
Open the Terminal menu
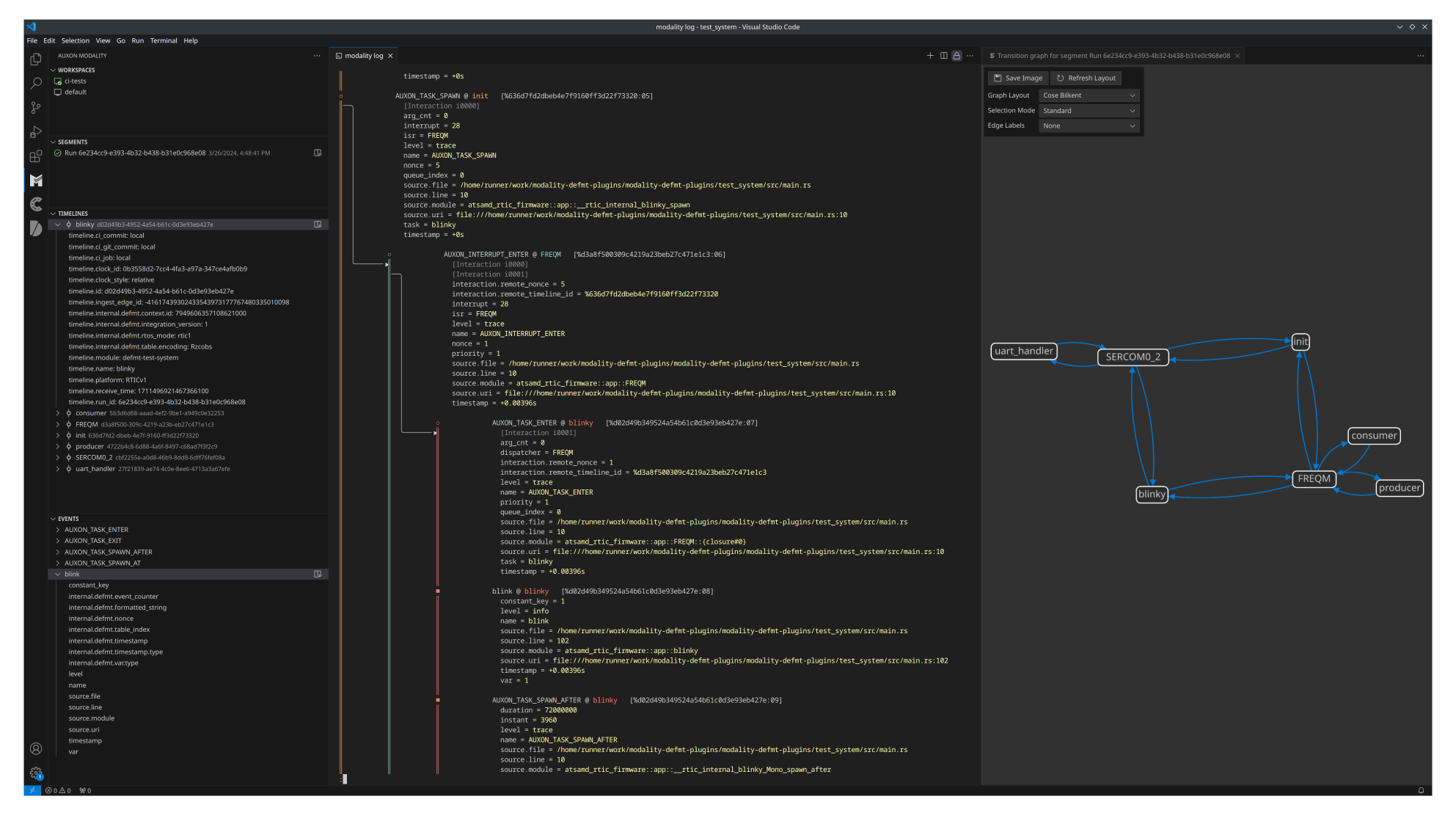click(x=164, y=41)
